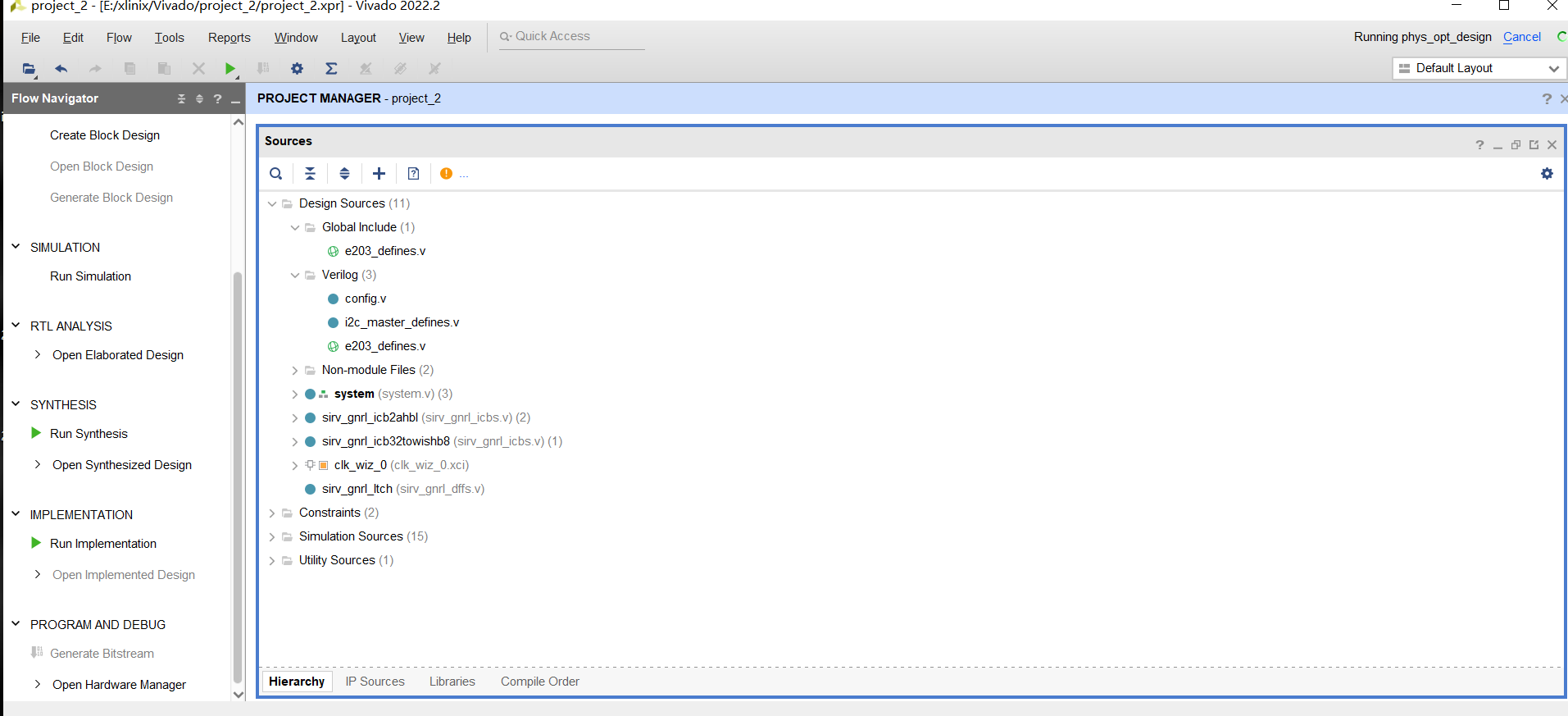This screenshot has width=1568, height=716.
Task: Click the Undo arrow toolbar icon
Action: click(61, 69)
